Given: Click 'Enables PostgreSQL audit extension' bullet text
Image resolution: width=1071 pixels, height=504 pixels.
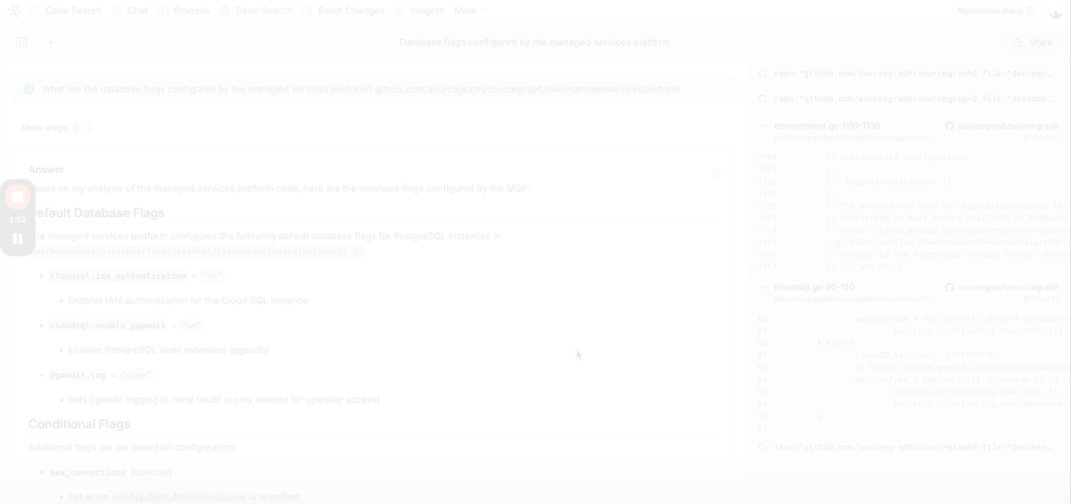Looking at the screenshot, I should pos(168,350).
